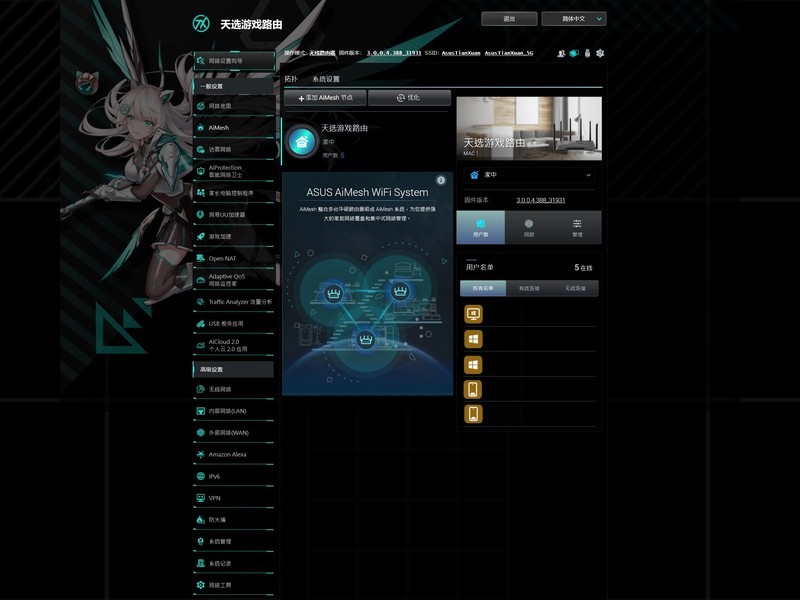Click the first Windows client device icon
Image resolution: width=800 pixels, height=600 pixels.
tap(473, 339)
